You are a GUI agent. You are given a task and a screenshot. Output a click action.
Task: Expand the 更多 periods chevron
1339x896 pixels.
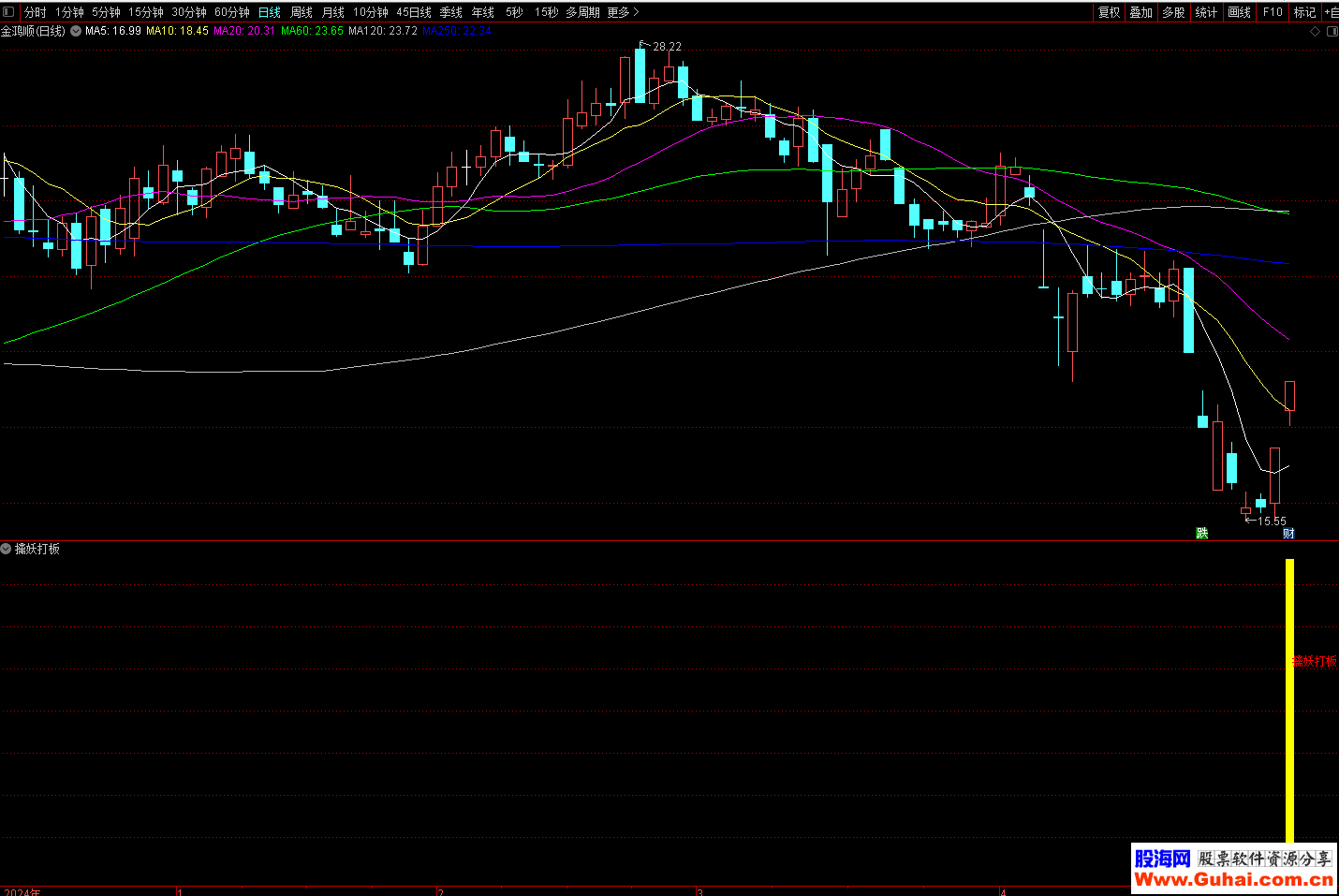click(636, 12)
